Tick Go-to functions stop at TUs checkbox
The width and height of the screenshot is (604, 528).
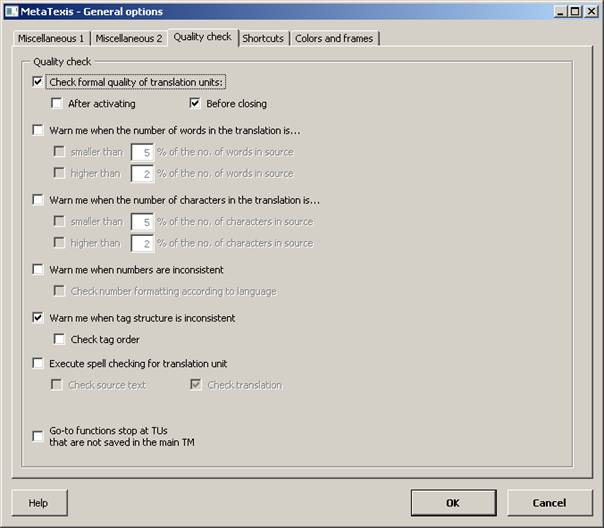pos(38,436)
